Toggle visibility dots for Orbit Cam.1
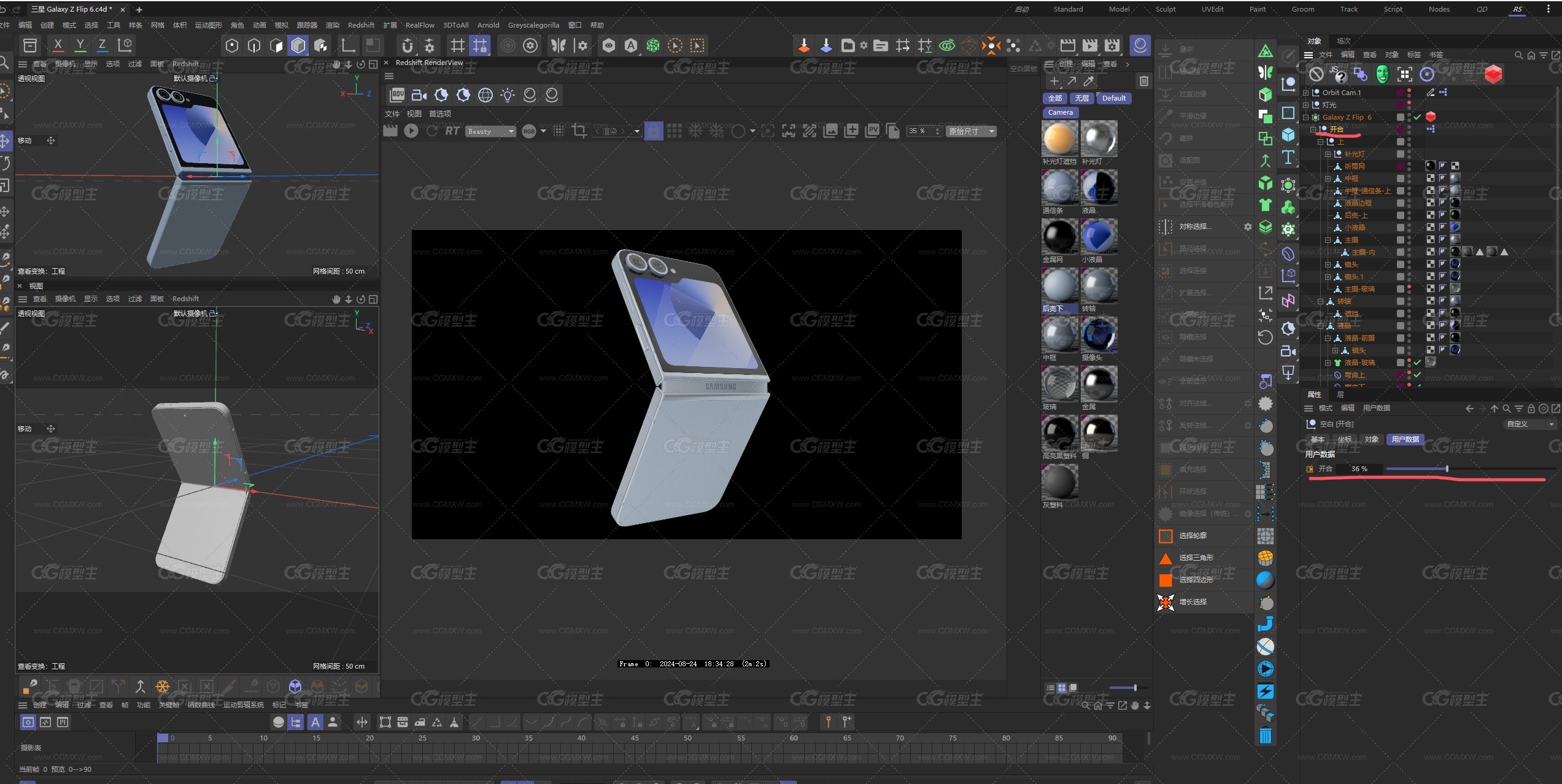 click(x=1409, y=93)
